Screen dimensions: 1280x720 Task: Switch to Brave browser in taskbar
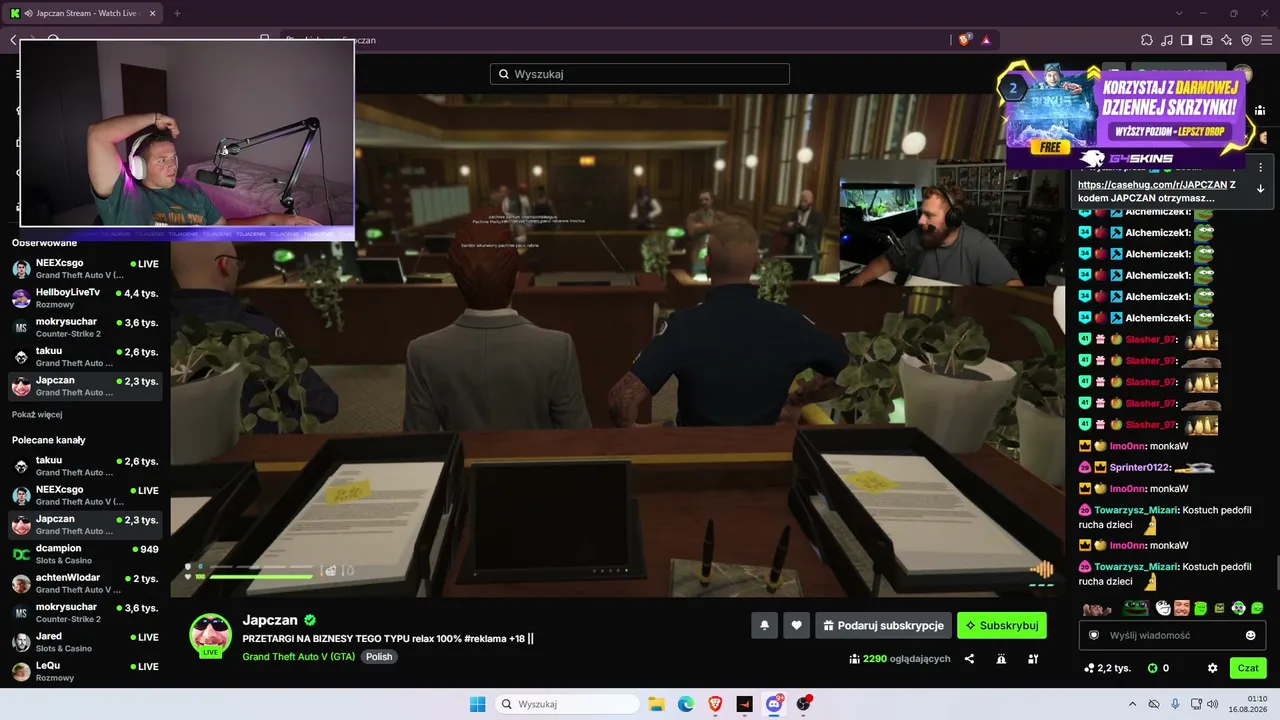715,704
